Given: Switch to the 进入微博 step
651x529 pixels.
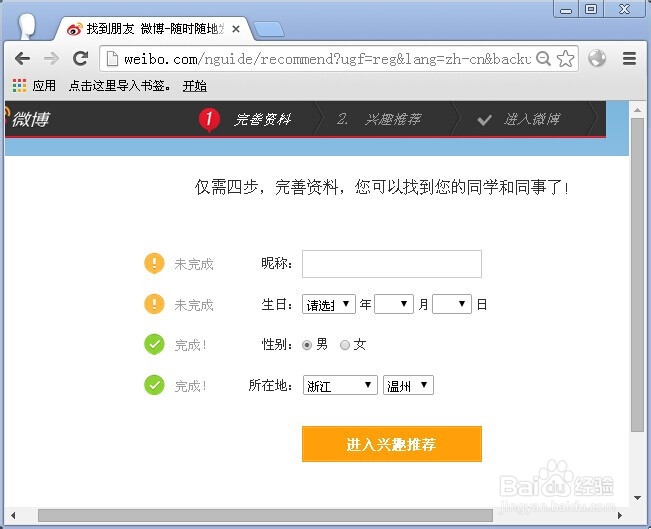Looking at the screenshot, I should click(x=532, y=120).
